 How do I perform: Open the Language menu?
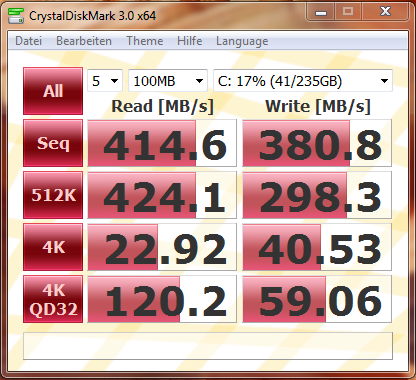pyautogui.click(x=242, y=41)
